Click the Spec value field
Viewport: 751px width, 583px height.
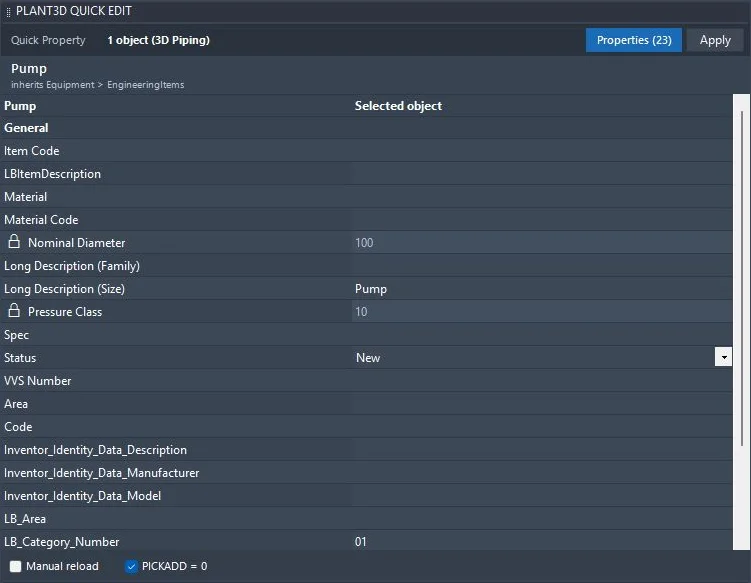click(x=542, y=335)
